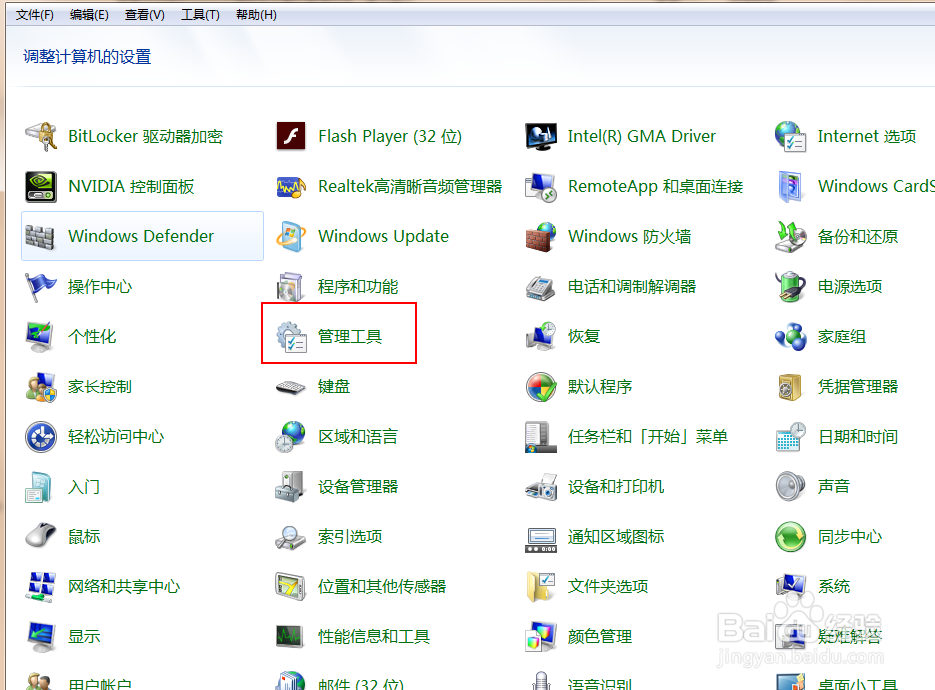Open 文件夹选项 link
The width and height of the screenshot is (935, 690).
click(x=608, y=587)
